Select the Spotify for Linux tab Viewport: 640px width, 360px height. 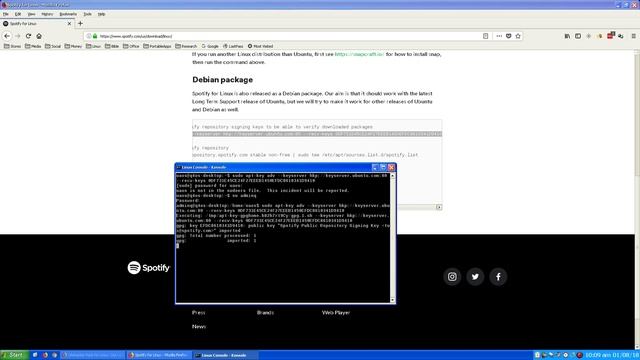point(37,24)
